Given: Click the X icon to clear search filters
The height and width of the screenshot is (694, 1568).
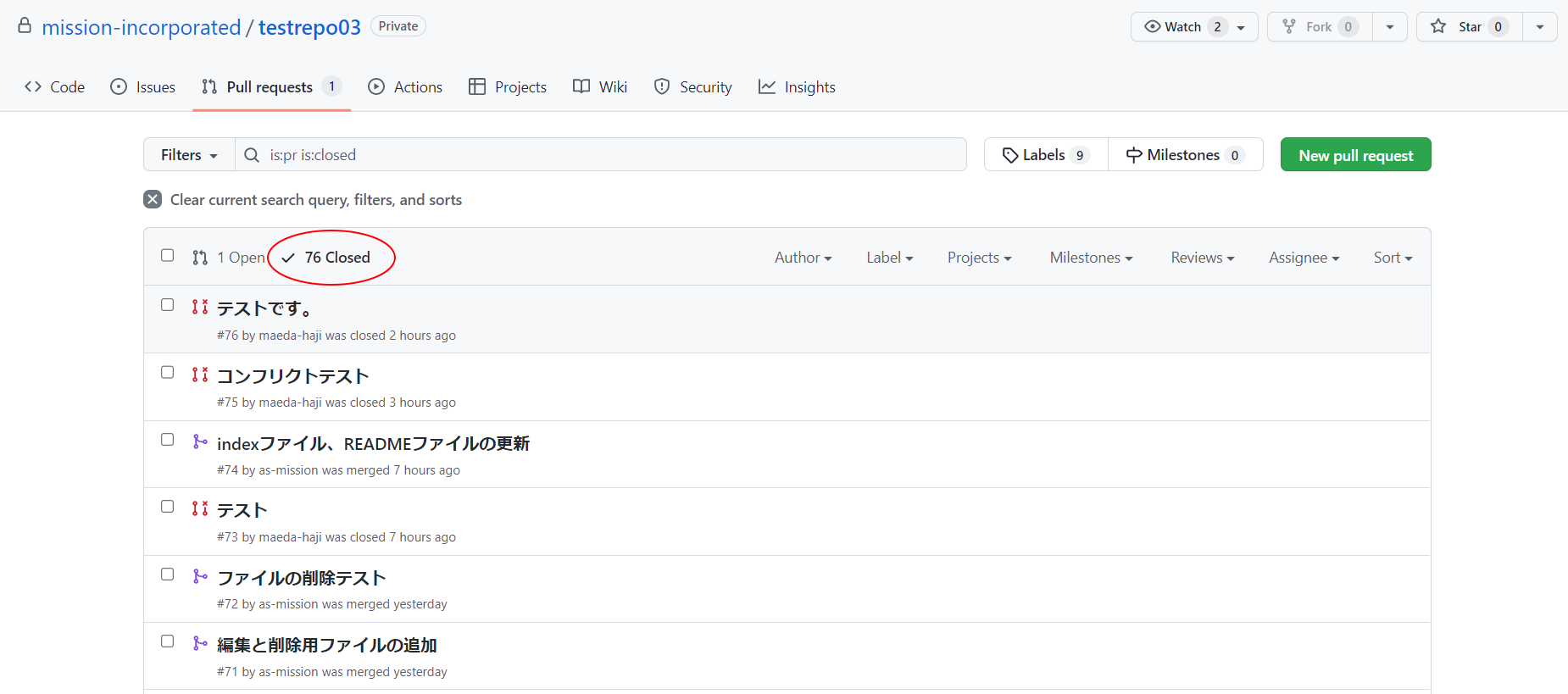Looking at the screenshot, I should coord(153,200).
